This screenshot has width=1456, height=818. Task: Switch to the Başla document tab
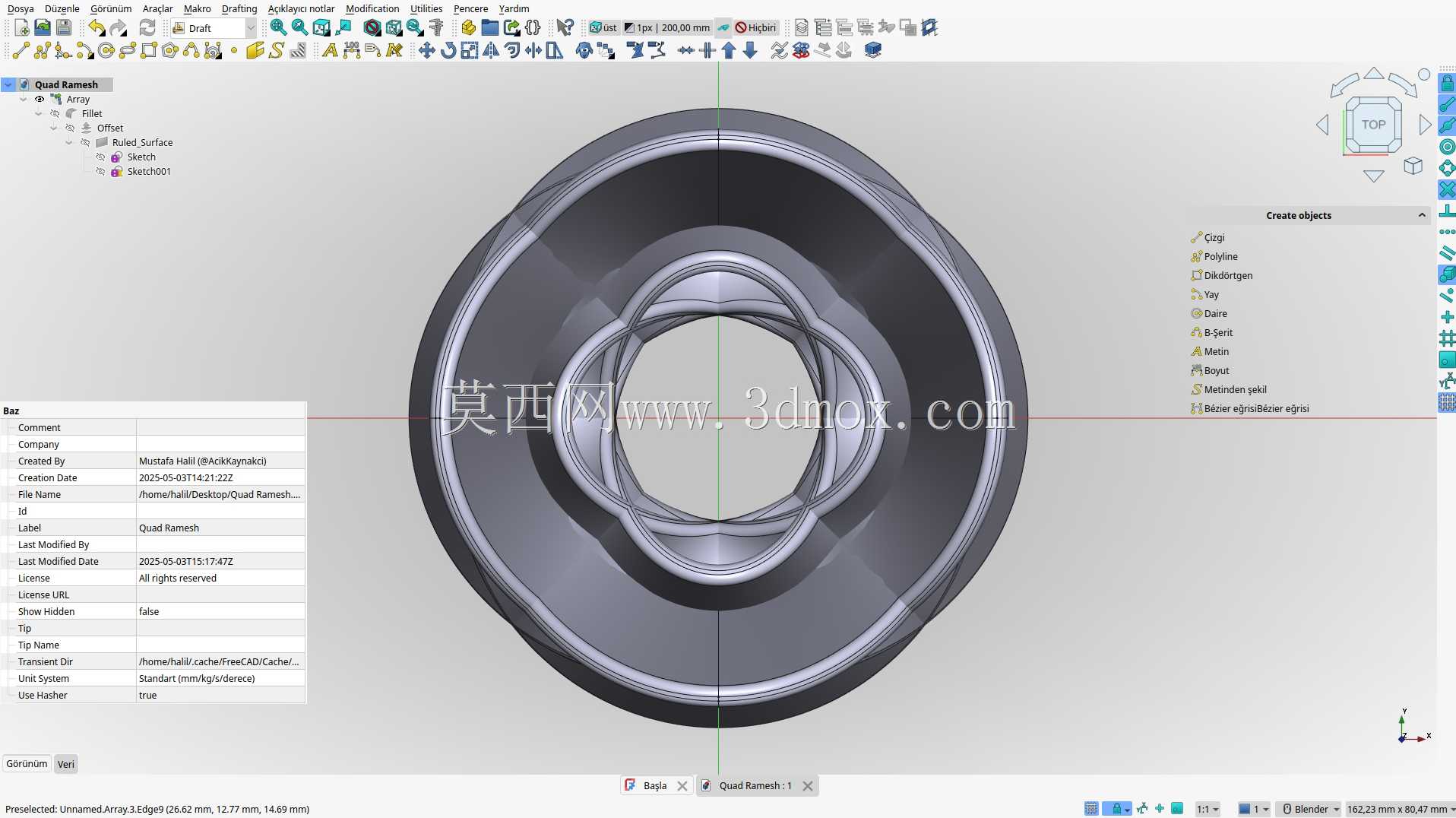coord(654,785)
